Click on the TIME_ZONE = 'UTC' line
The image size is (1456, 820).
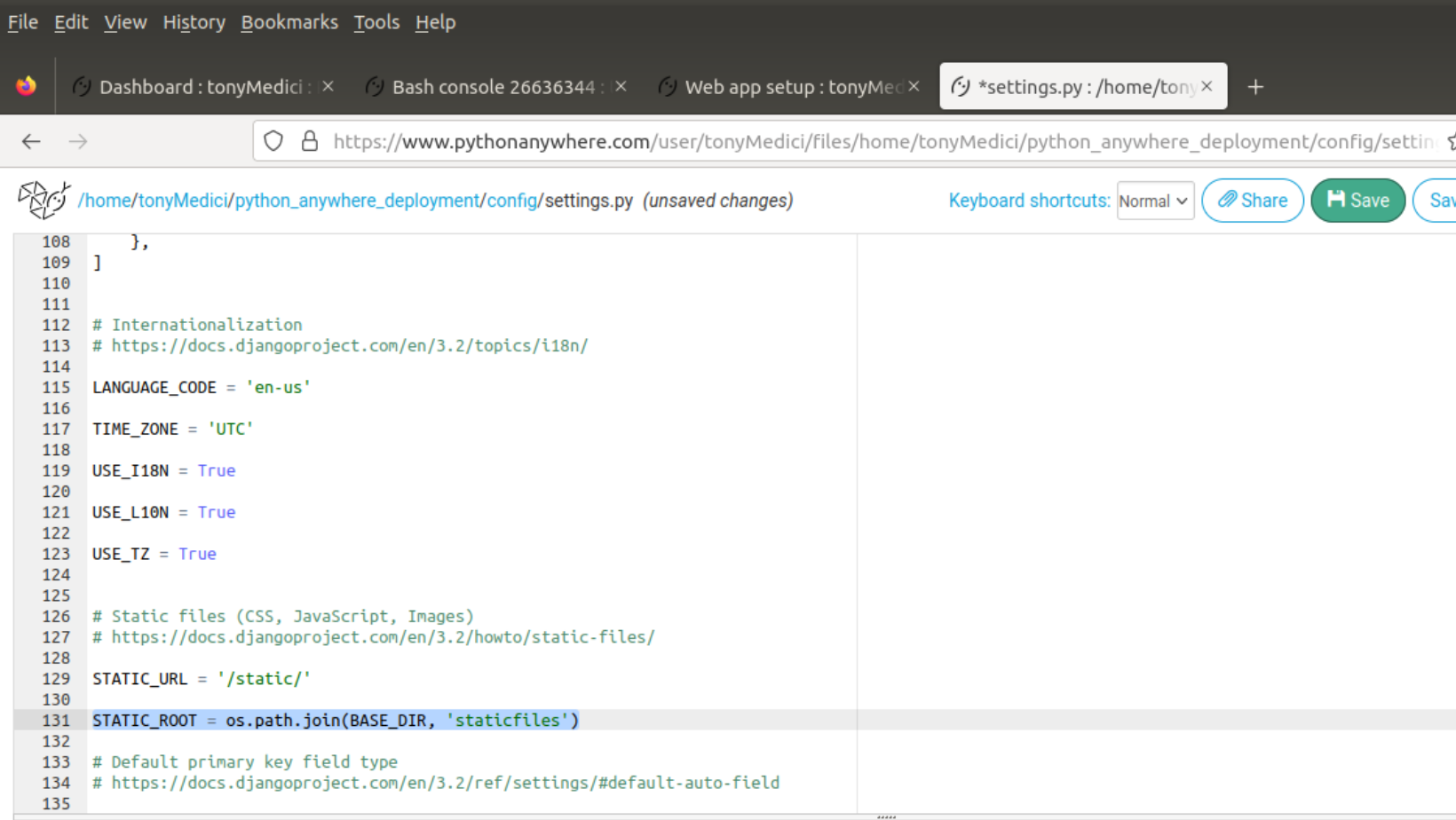173,429
